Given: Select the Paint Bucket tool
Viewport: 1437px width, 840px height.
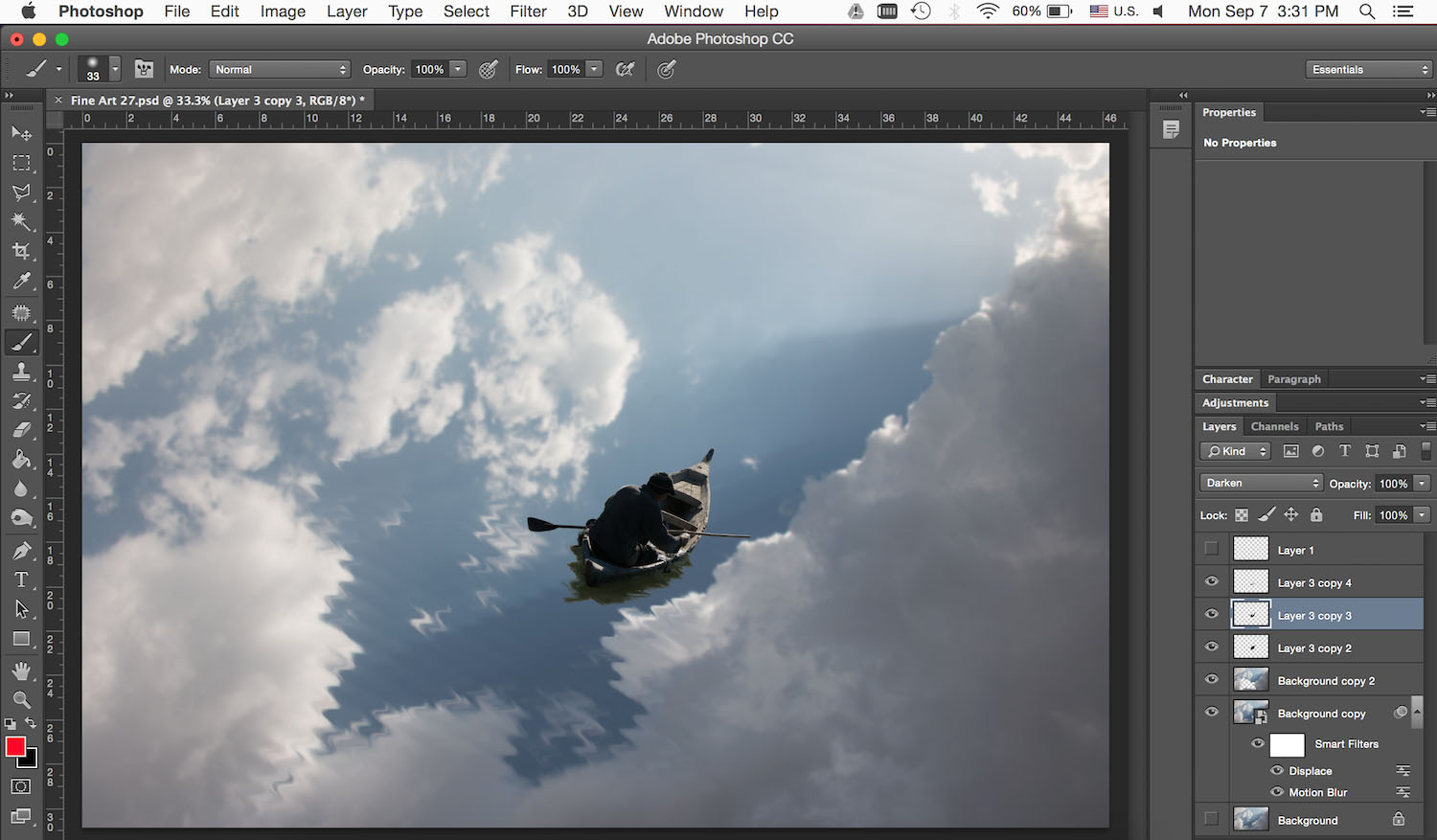Looking at the screenshot, I should (x=21, y=461).
